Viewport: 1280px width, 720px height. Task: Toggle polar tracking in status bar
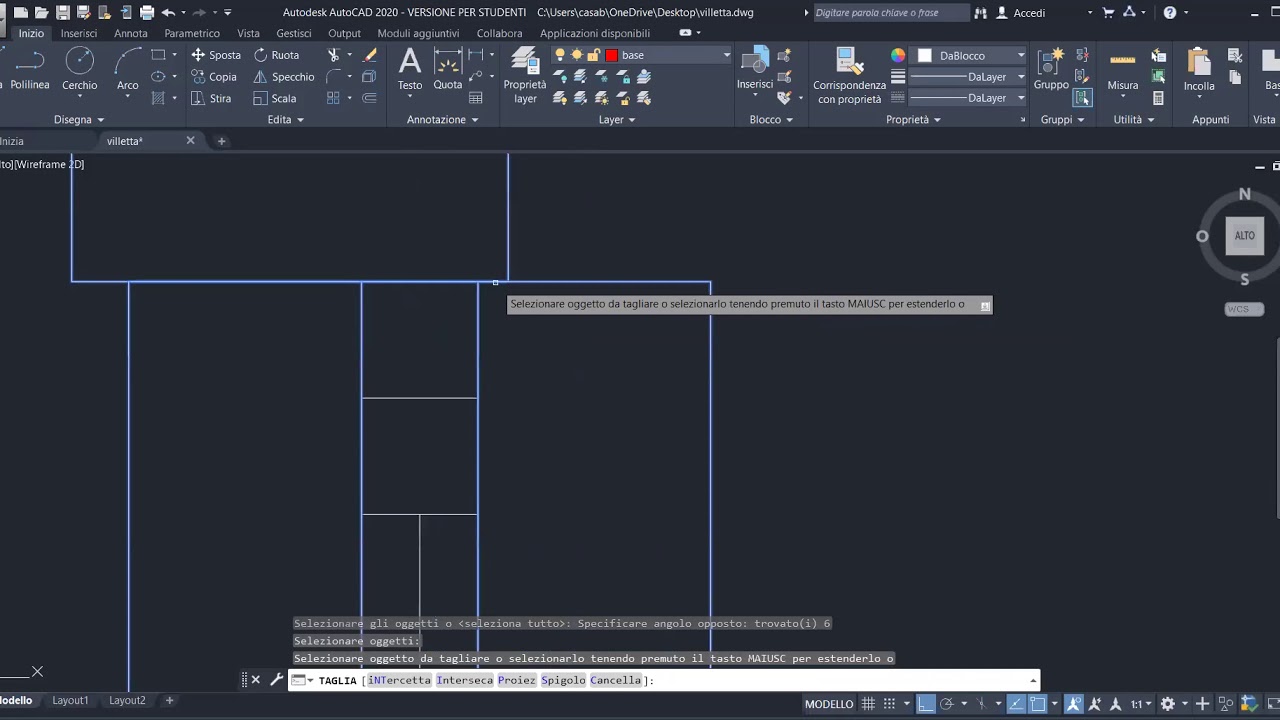[946, 704]
